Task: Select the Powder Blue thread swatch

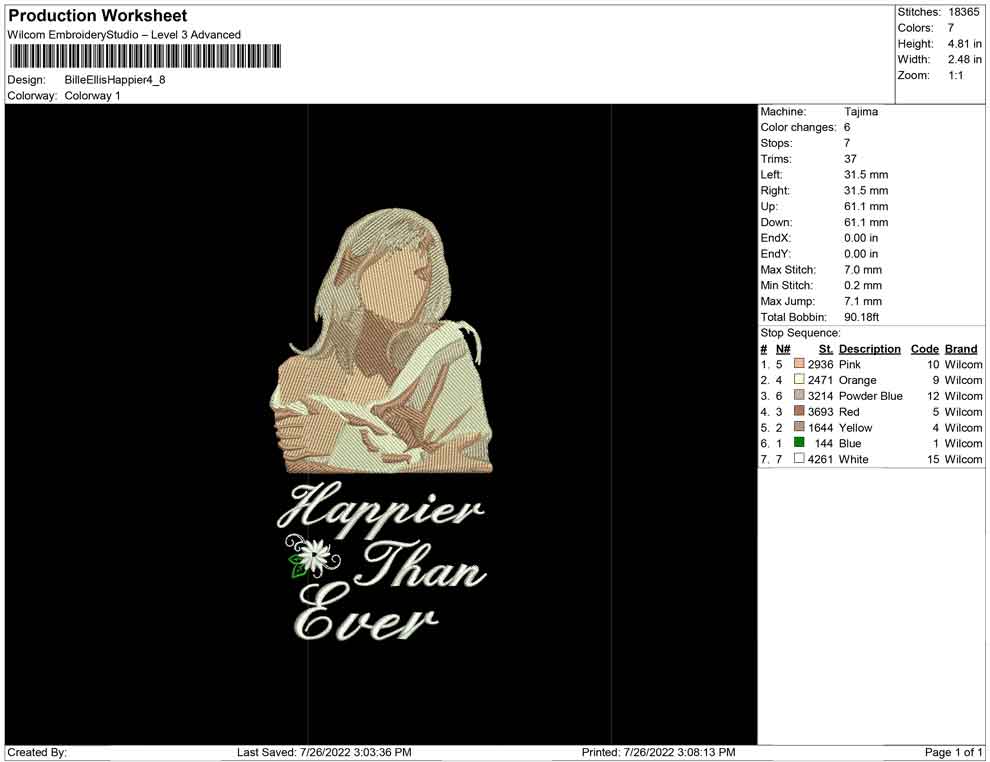Action: (799, 396)
